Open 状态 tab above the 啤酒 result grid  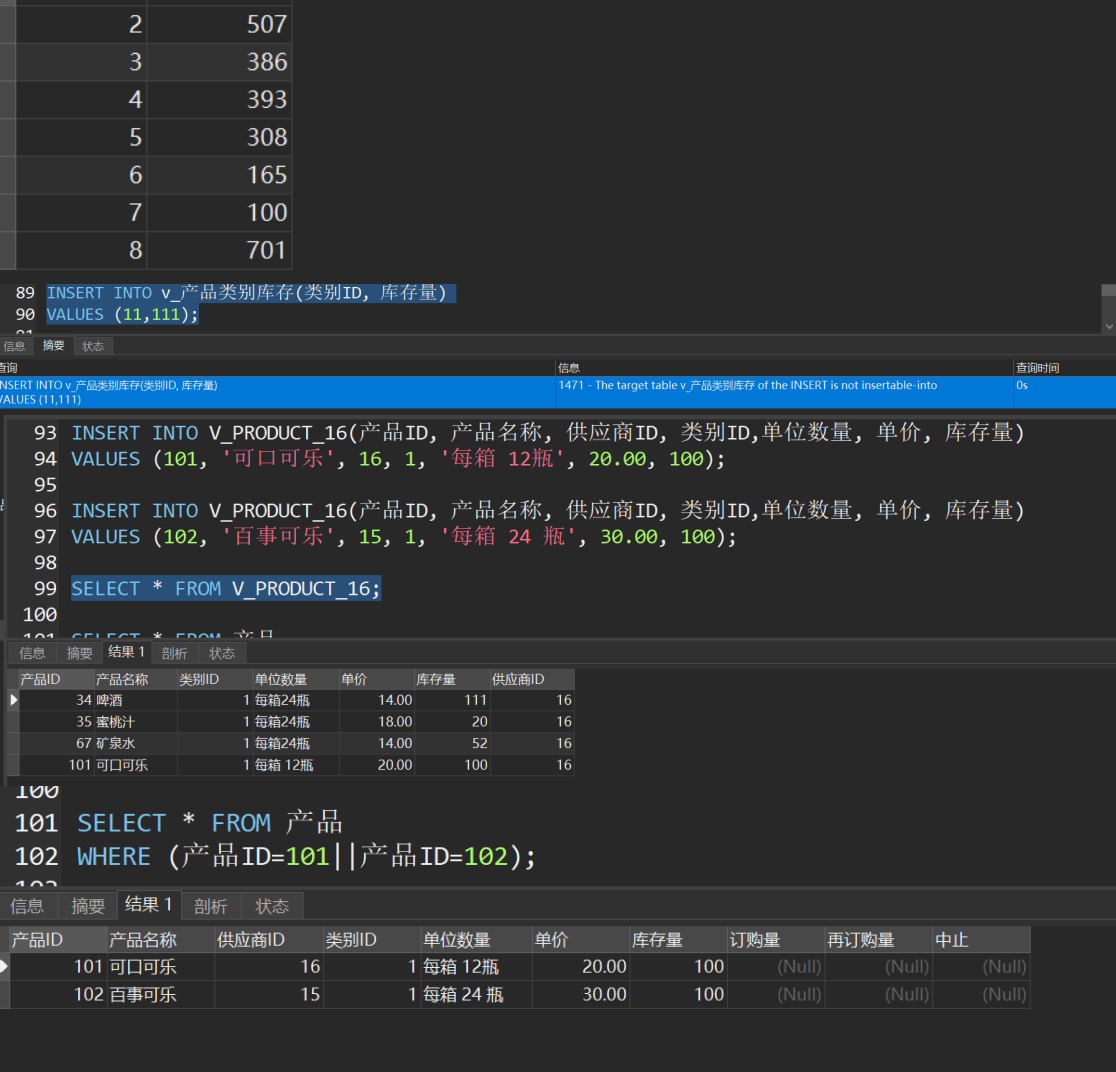(221, 653)
